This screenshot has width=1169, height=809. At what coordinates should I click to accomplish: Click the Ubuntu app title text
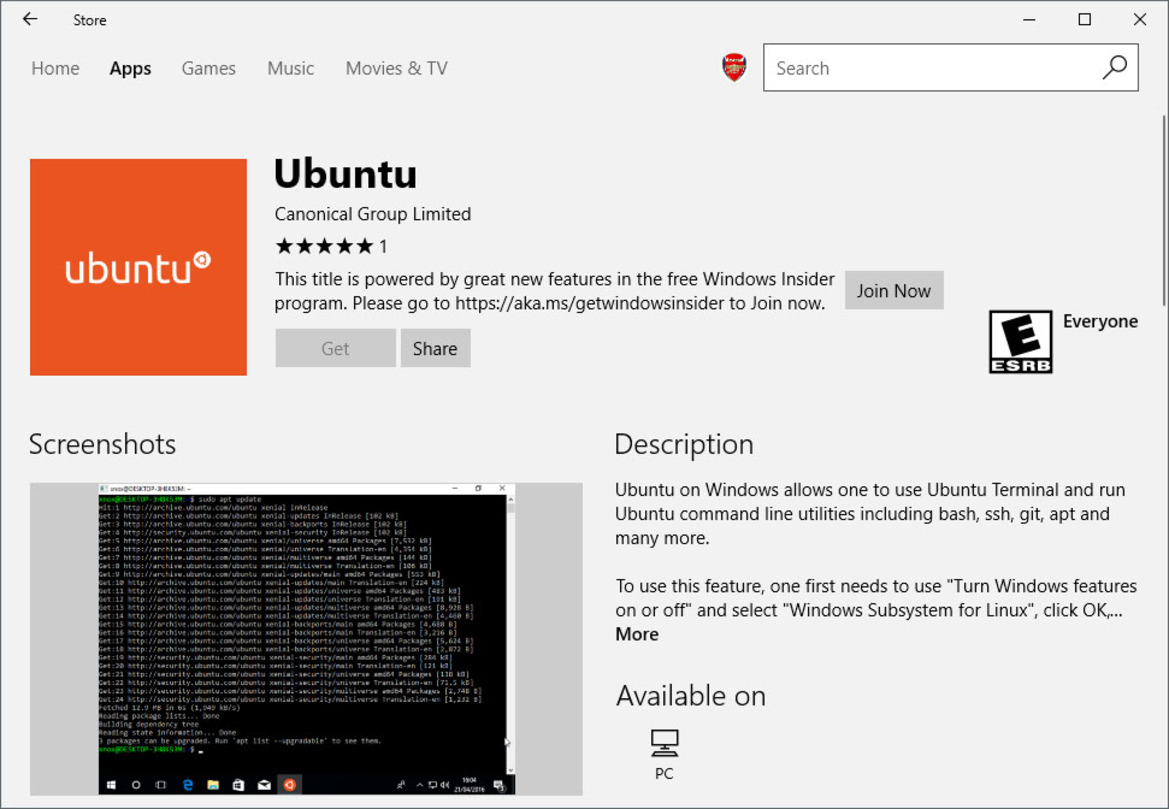click(x=345, y=174)
